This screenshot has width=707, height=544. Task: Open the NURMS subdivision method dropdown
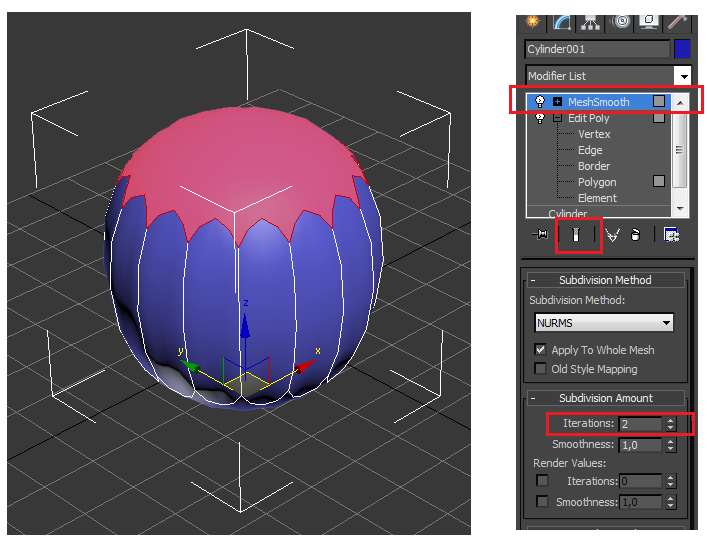point(604,323)
